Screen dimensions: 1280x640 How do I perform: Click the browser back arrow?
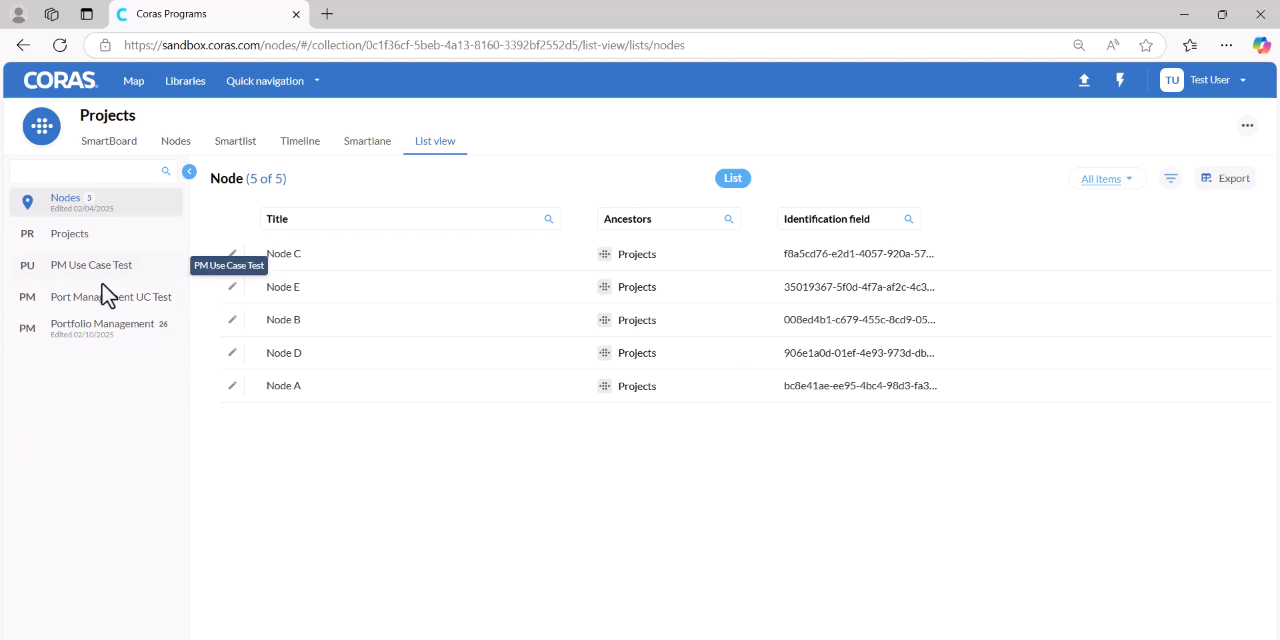pyautogui.click(x=23, y=45)
